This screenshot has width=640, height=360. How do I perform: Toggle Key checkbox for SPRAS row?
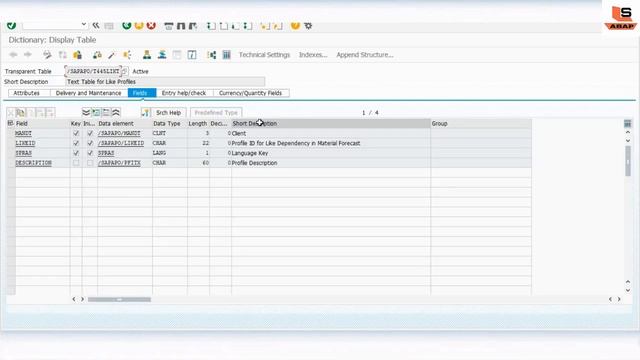coord(76,153)
